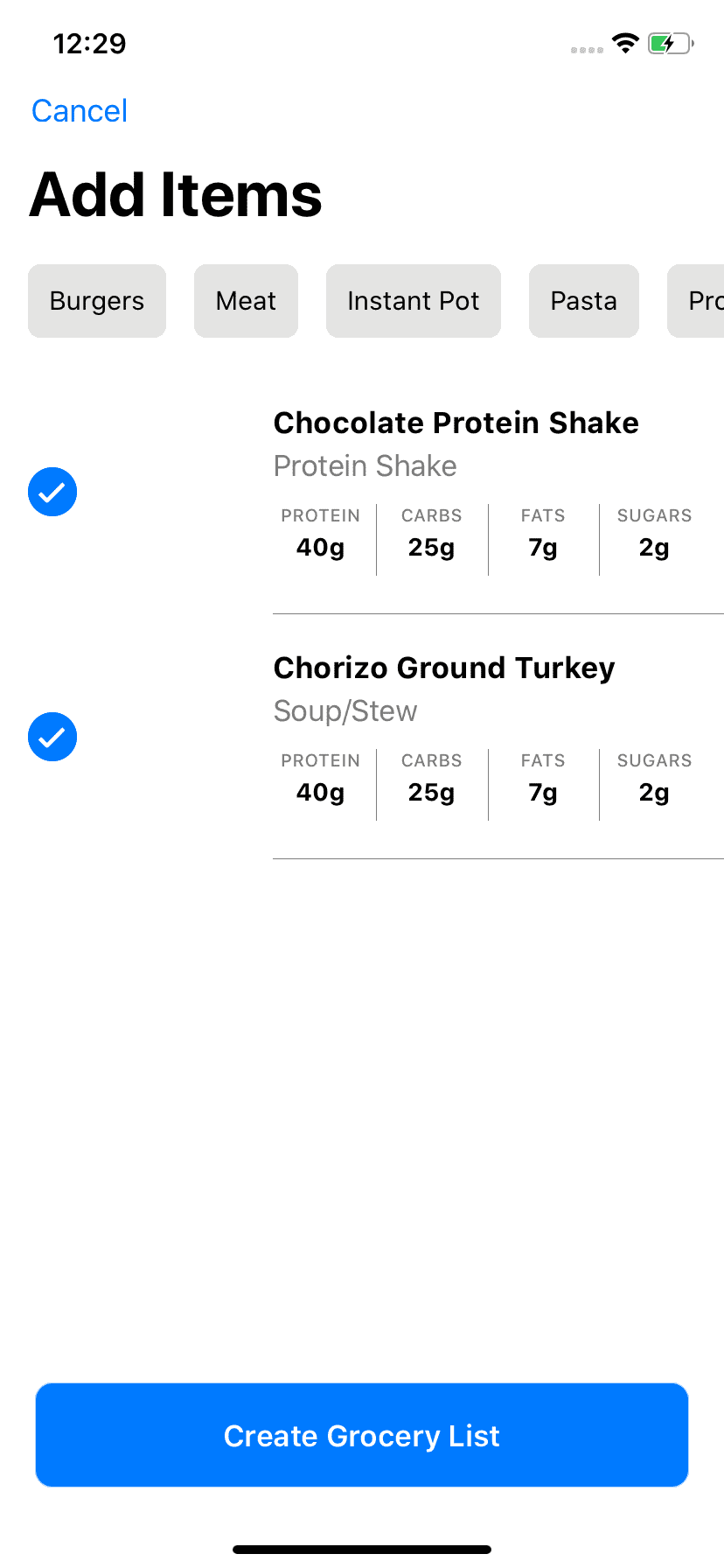The image size is (724, 1568).
Task: Select the Meat category filter
Action: 246,301
